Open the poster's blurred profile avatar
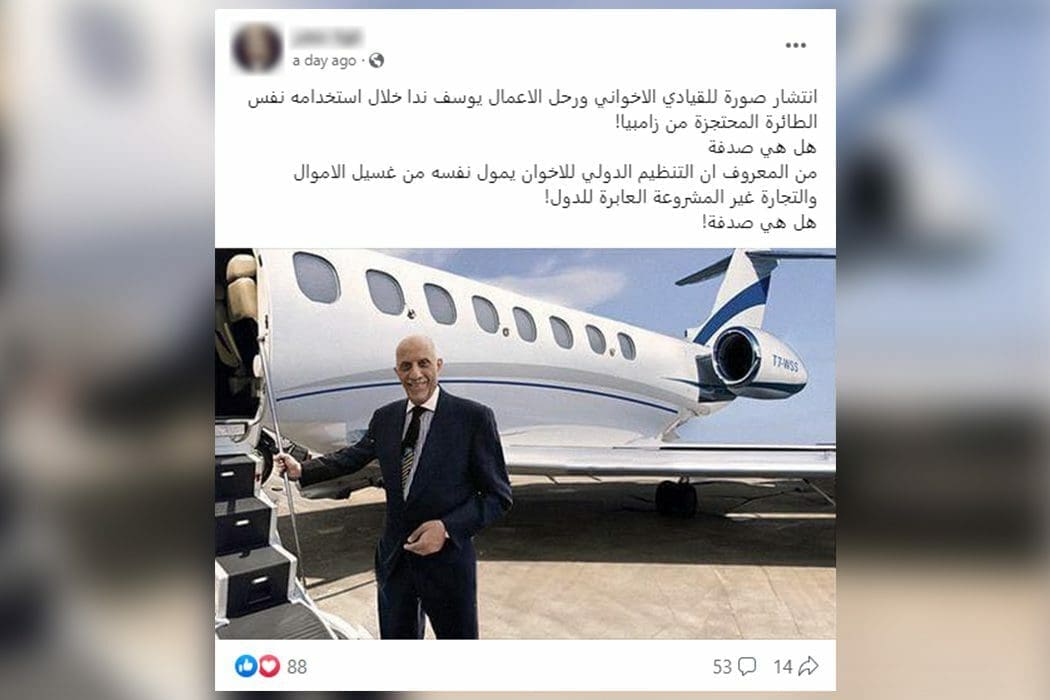 click(x=256, y=48)
